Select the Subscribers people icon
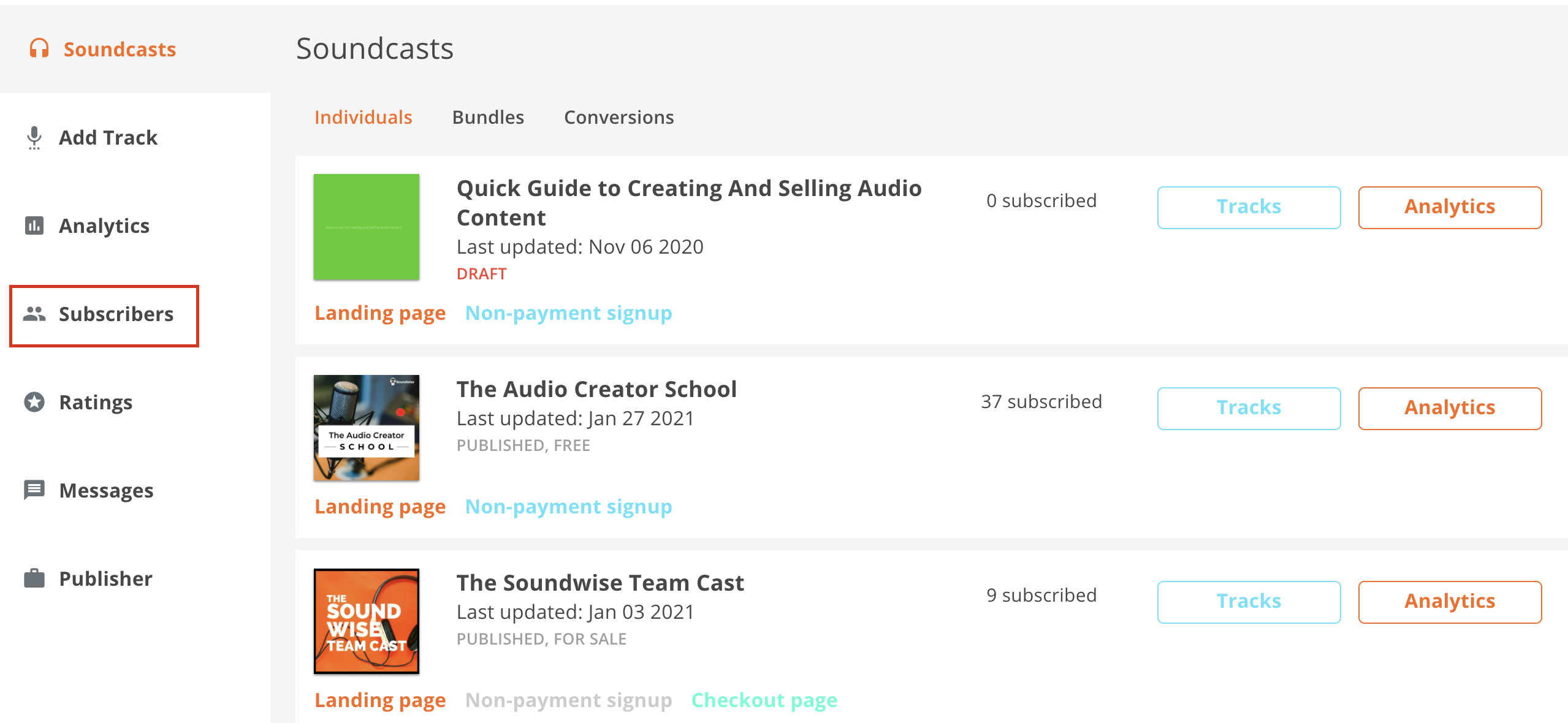Screen dimensions: 1568x723 coord(34,314)
